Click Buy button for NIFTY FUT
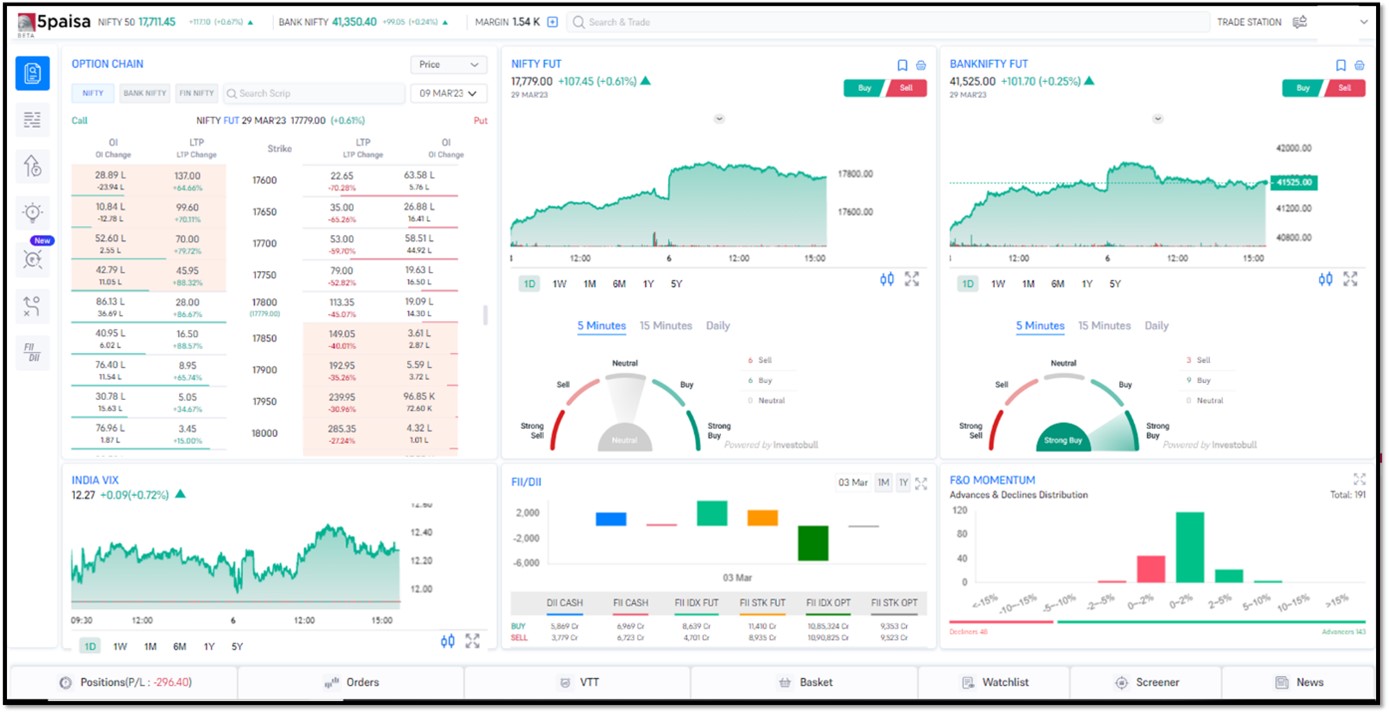This screenshot has width=1389, height=713. [863, 88]
